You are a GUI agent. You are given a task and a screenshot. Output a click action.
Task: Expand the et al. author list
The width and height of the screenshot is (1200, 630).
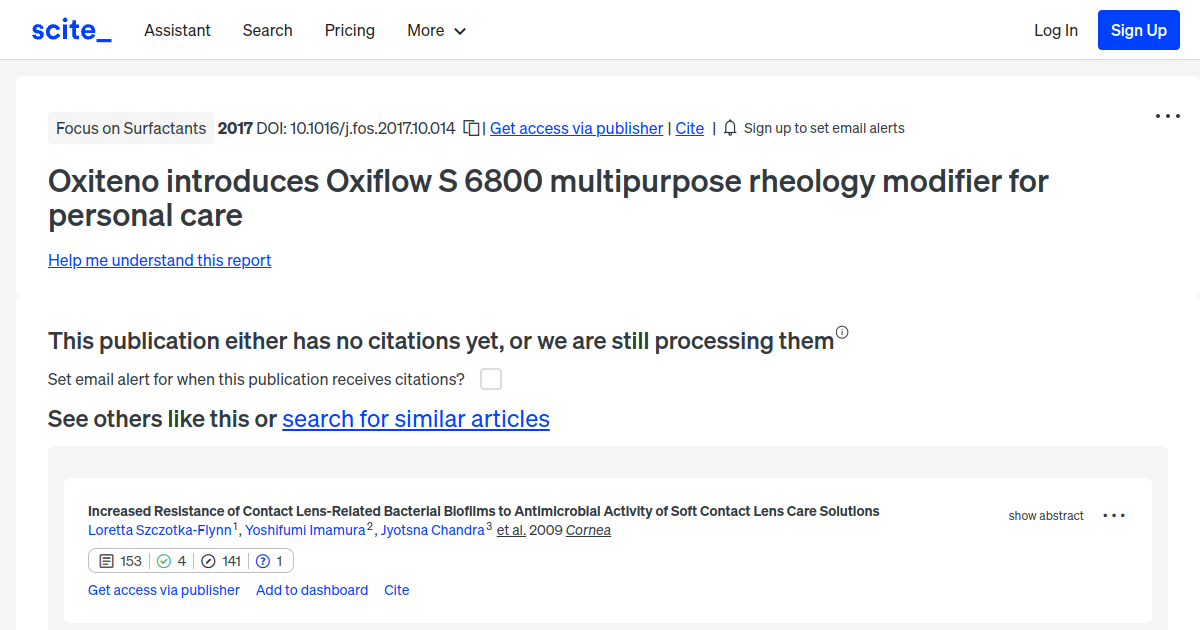click(511, 530)
